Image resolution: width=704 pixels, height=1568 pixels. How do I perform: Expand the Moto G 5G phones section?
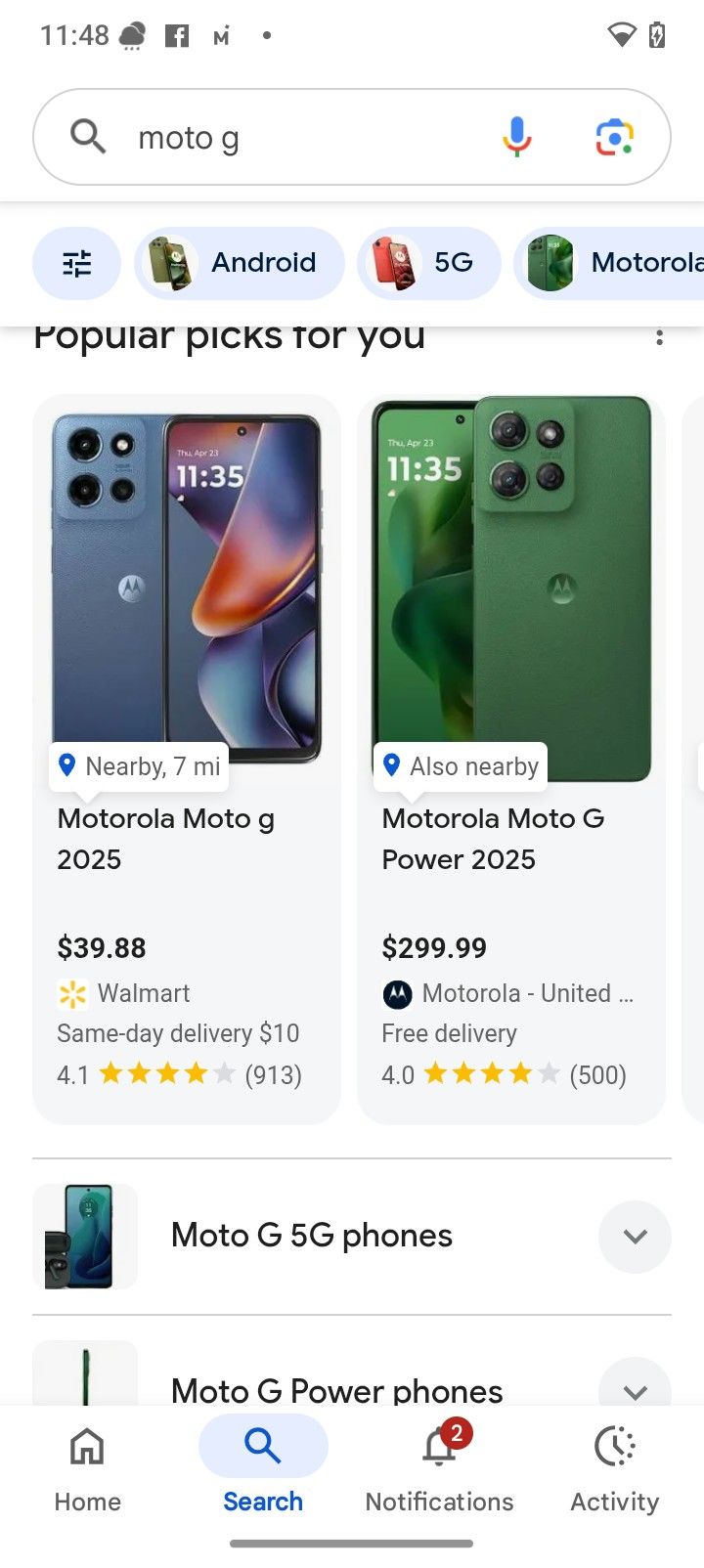[x=635, y=1237]
